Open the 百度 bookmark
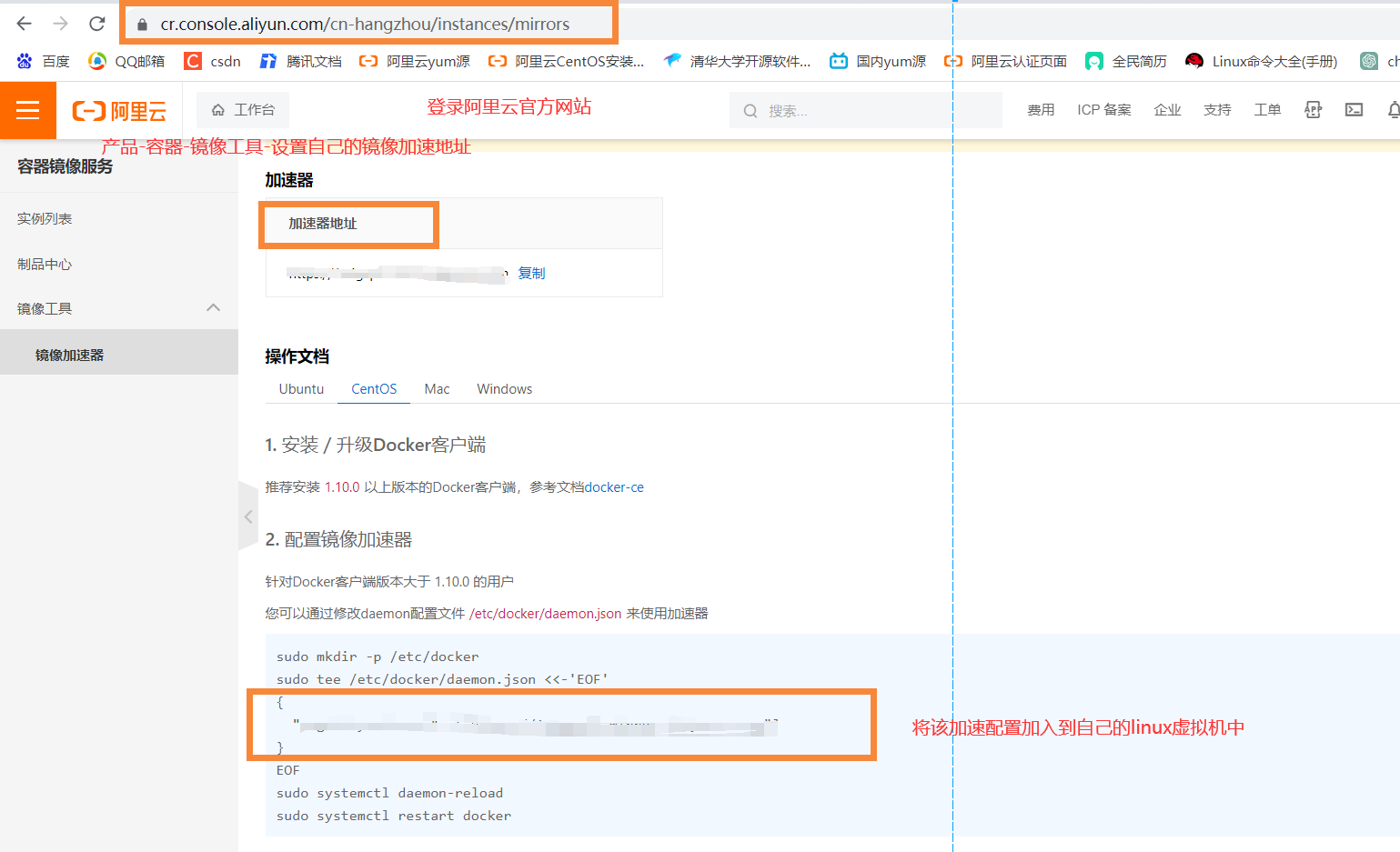1400x852 pixels. [43, 61]
